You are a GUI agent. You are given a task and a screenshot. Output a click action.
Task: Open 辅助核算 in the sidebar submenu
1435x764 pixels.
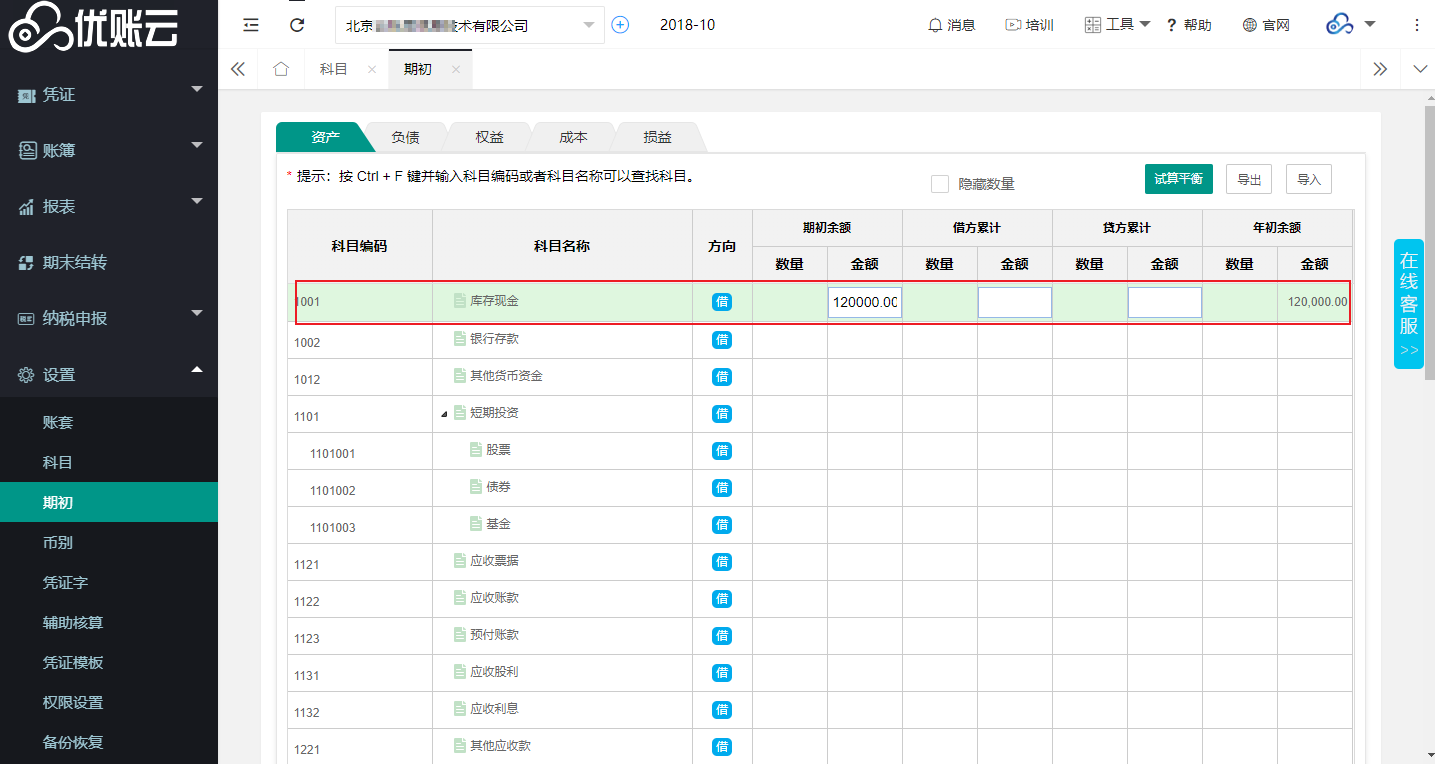tap(109, 622)
